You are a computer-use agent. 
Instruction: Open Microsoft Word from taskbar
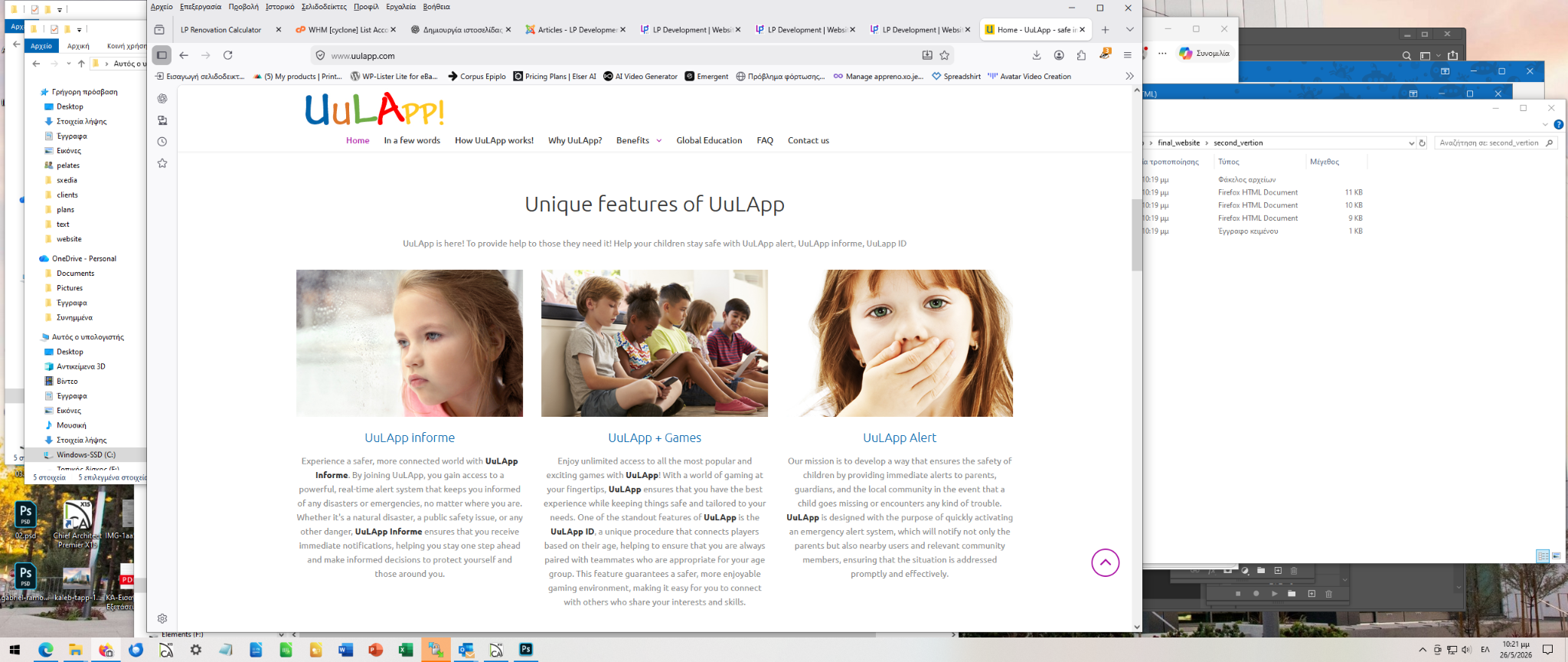(x=345, y=650)
